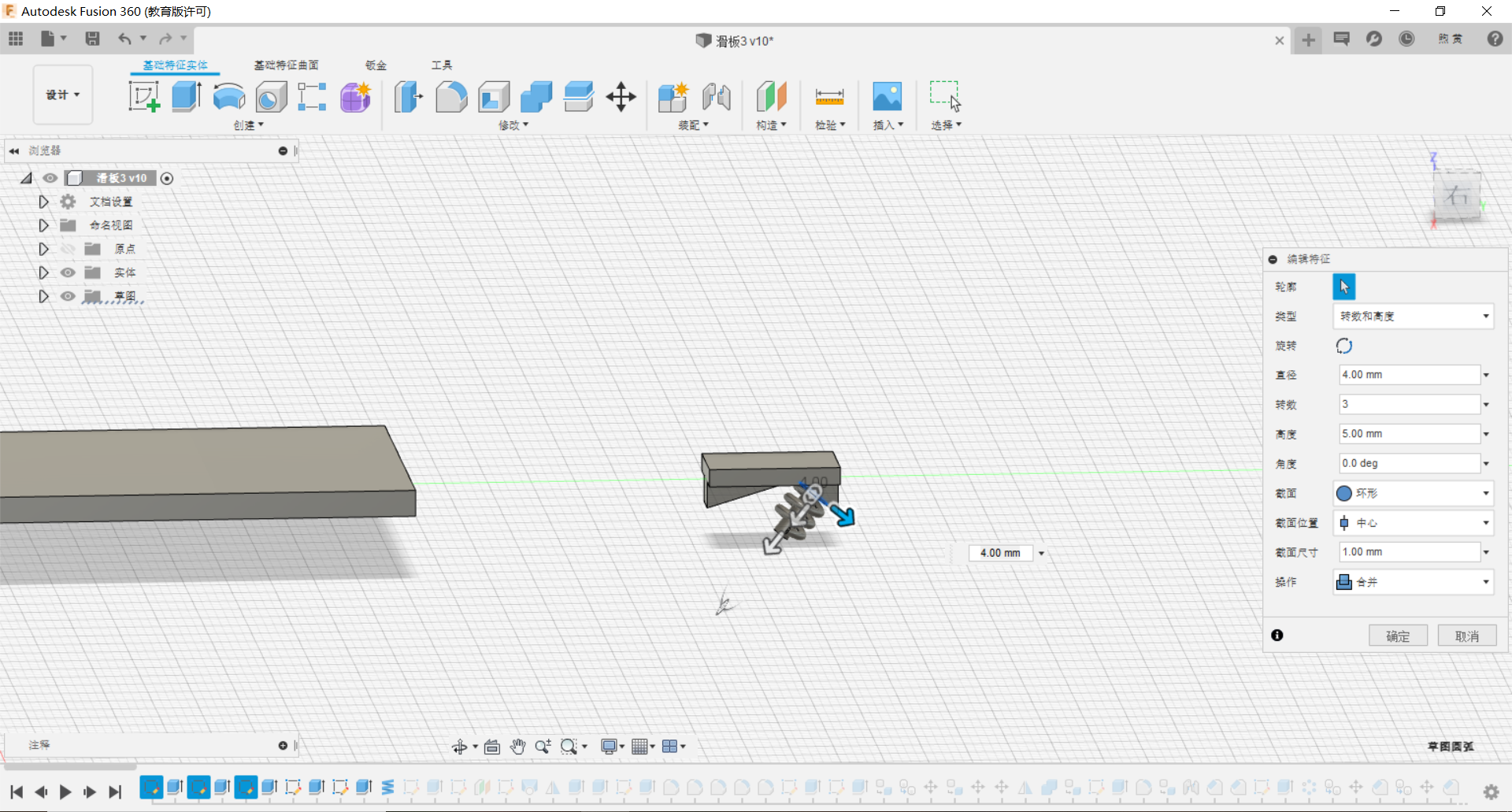
Task: Click the OK confirm button
Action: pyautogui.click(x=1398, y=636)
